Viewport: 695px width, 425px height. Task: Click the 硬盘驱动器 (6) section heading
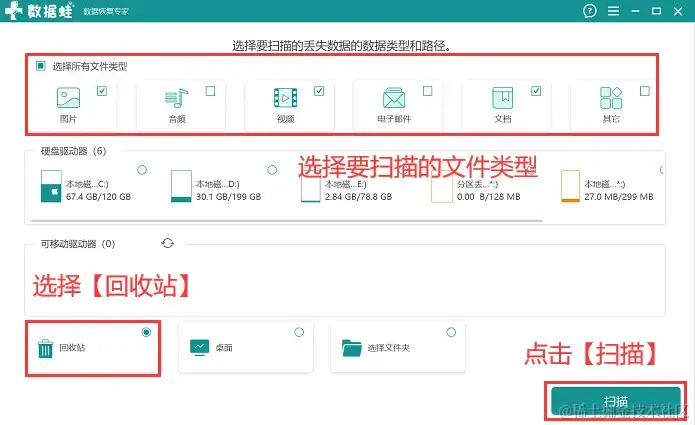[74, 151]
